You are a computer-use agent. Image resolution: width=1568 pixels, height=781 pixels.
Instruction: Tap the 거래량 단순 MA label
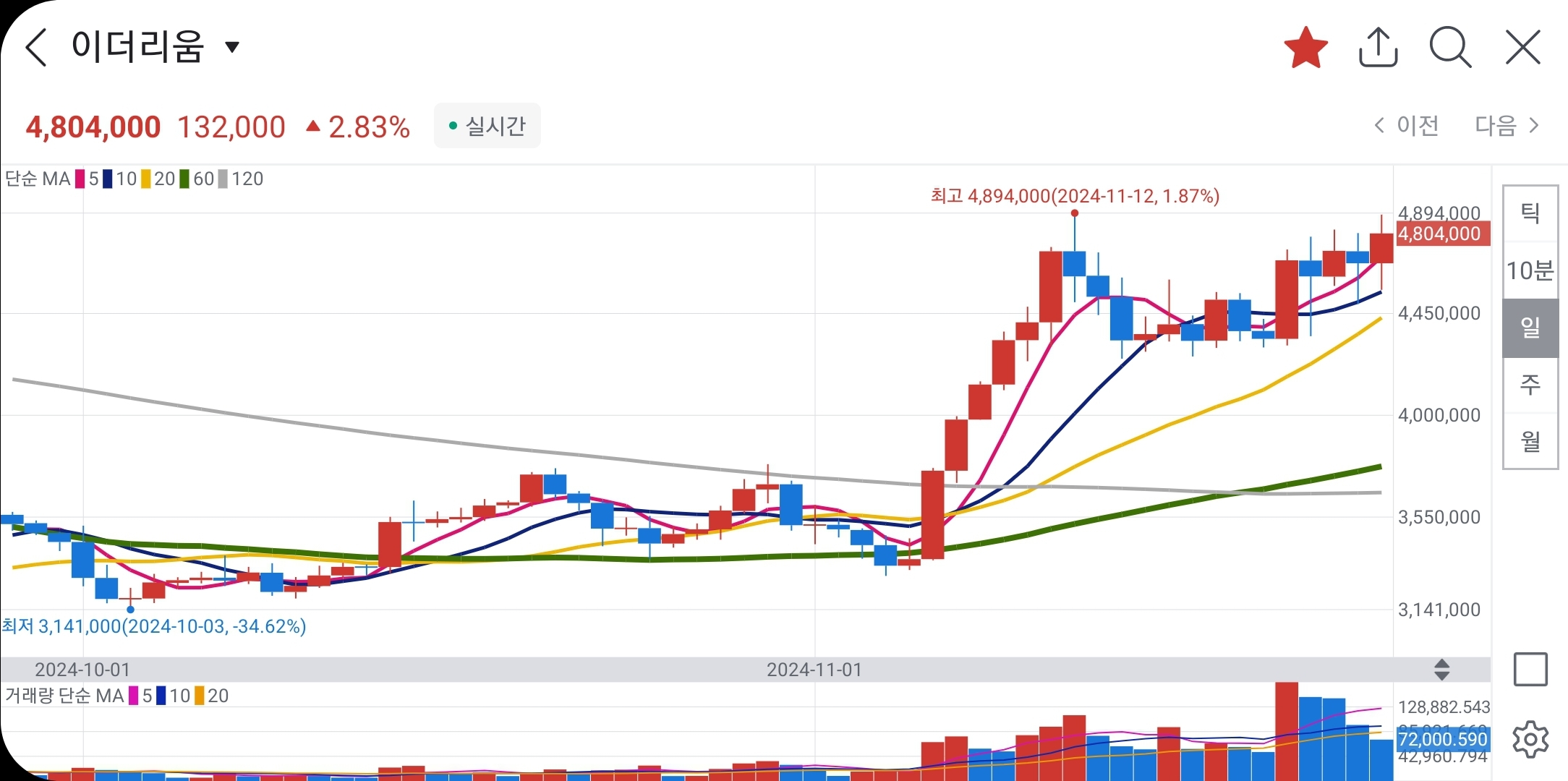click(x=64, y=696)
